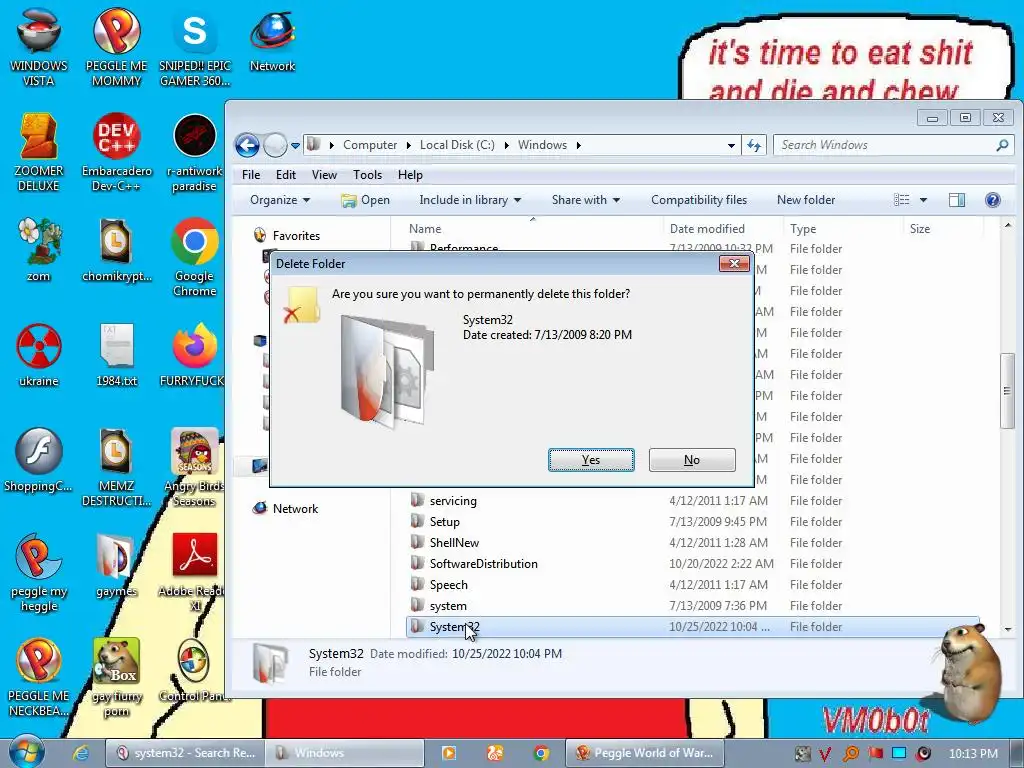This screenshot has height=768, width=1024.
Task: Select the Speech folder
Action: tap(449, 584)
